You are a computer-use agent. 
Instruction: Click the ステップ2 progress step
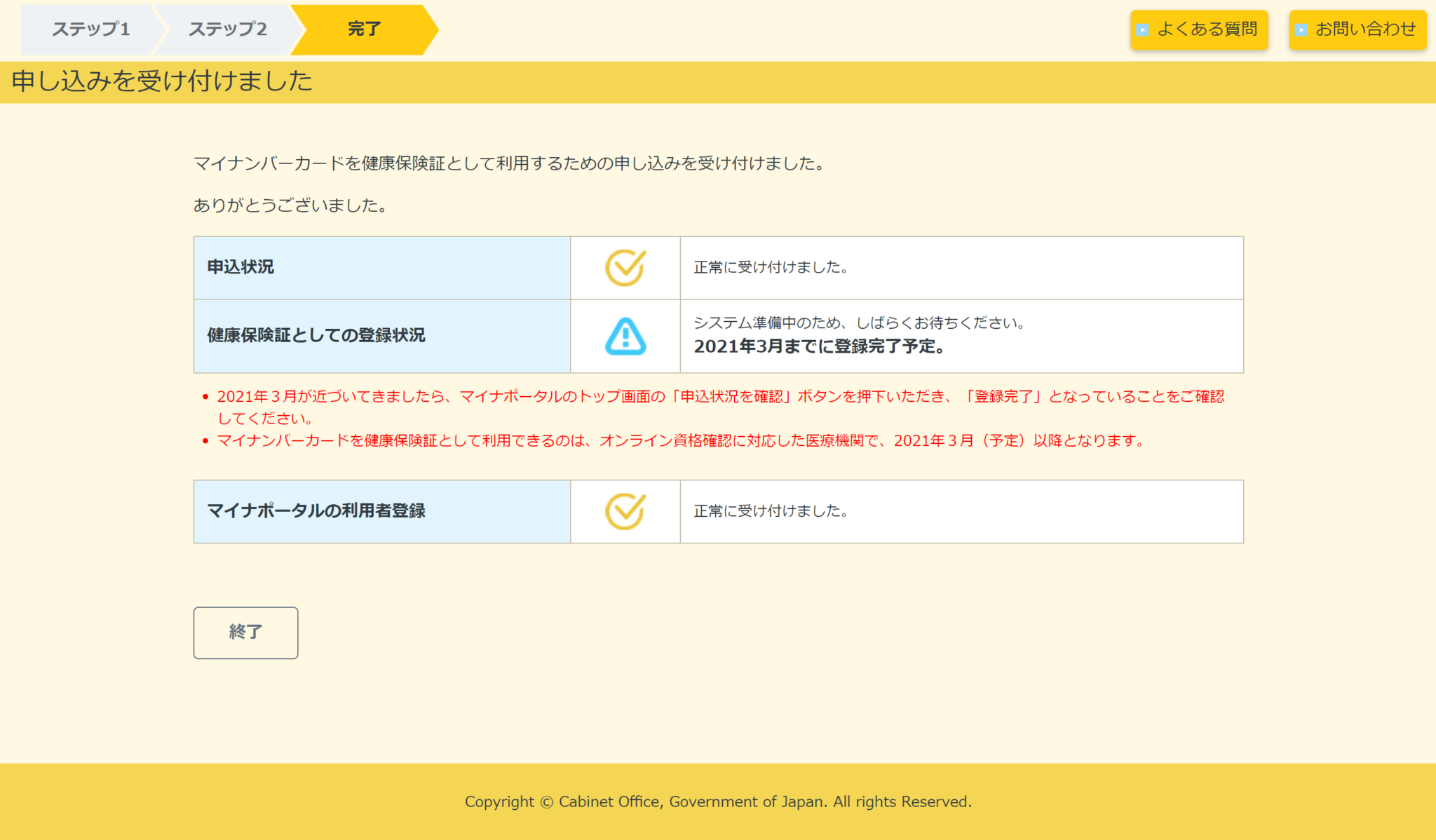227,29
